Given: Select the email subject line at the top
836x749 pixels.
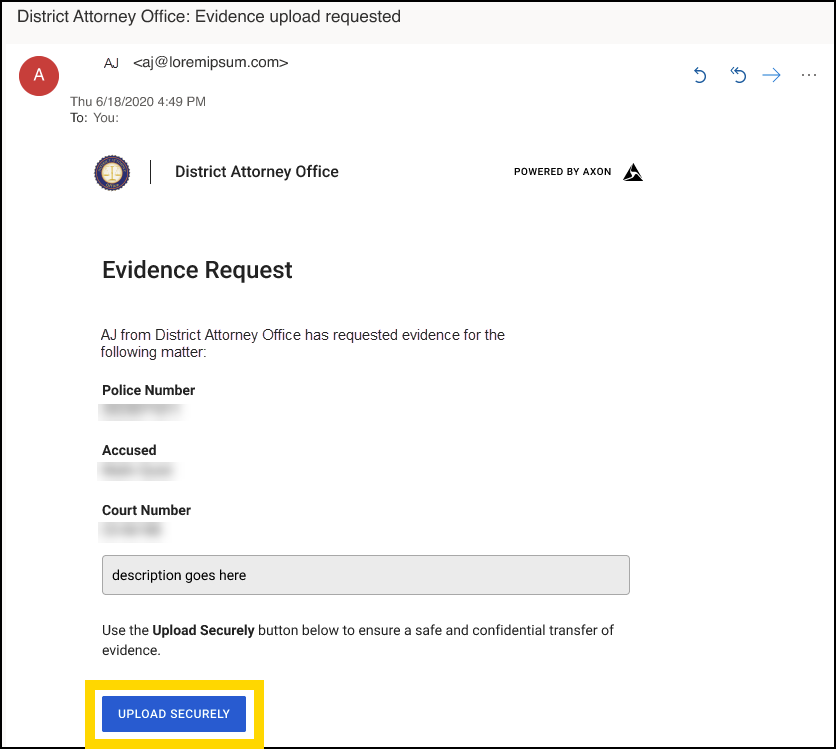Looking at the screenshot, I should coord(200,16).
